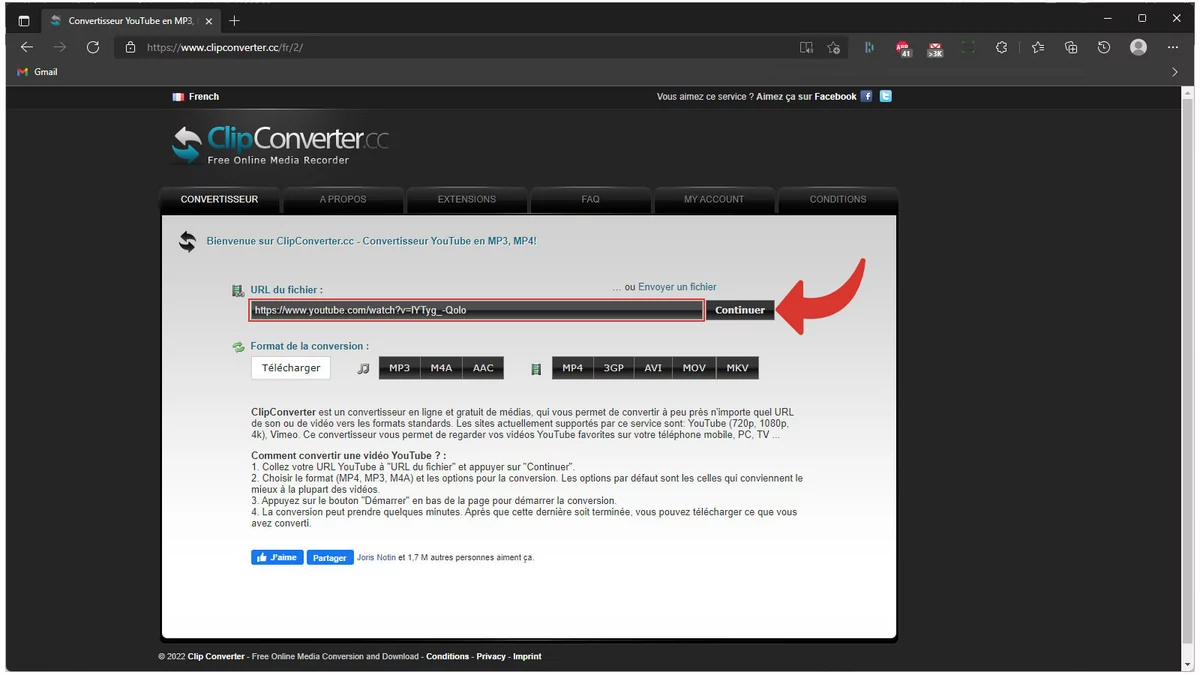This screenshot has width=1200, height=675.
Task: Open the Collections icon
Action: coord(1071,47)
